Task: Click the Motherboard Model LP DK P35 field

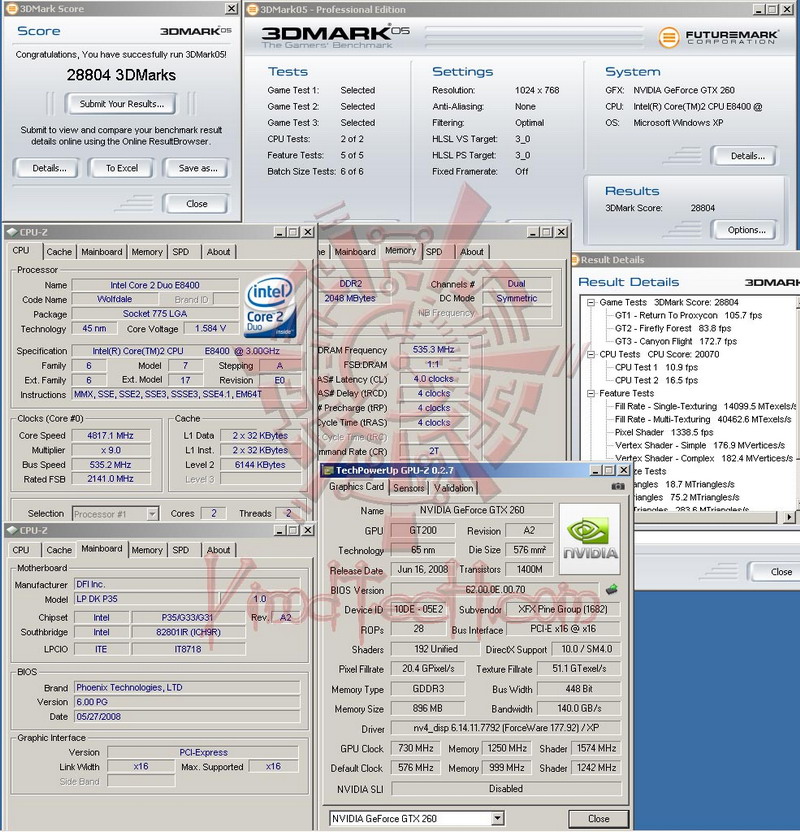Action: pyautogui.click(x=146, y=599)
